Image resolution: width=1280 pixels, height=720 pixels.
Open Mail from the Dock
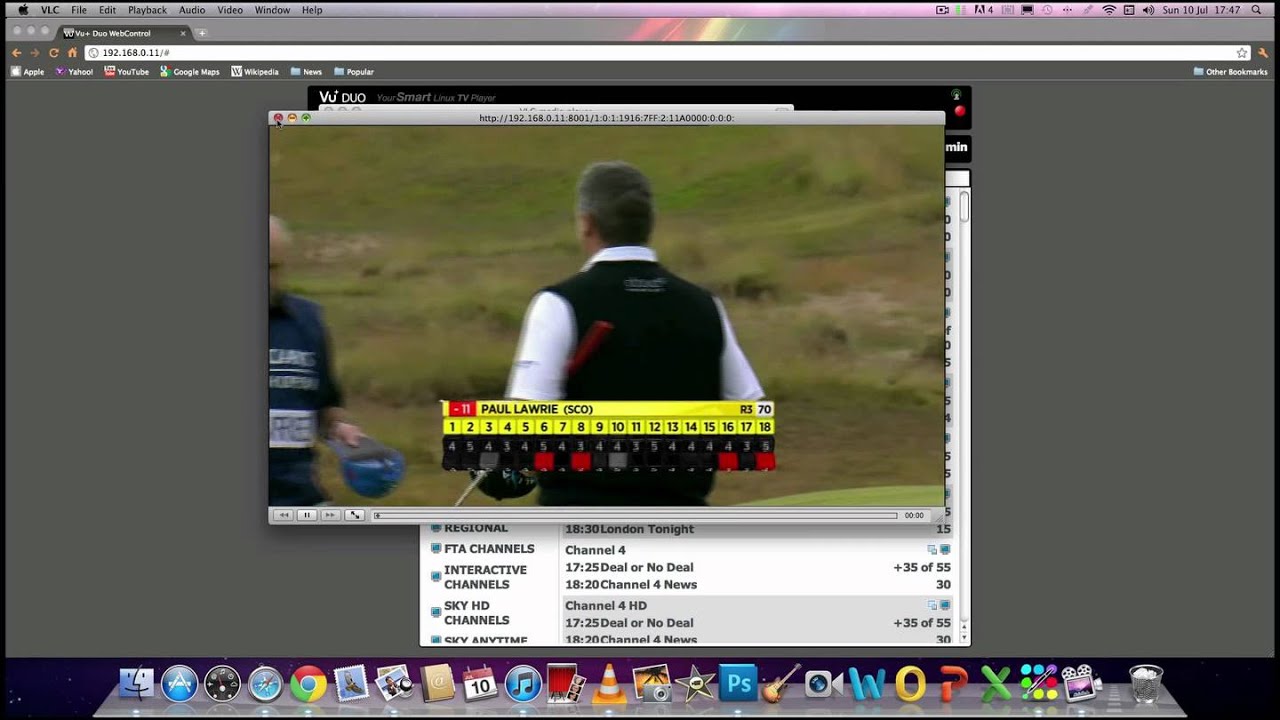tap(351, 684)
